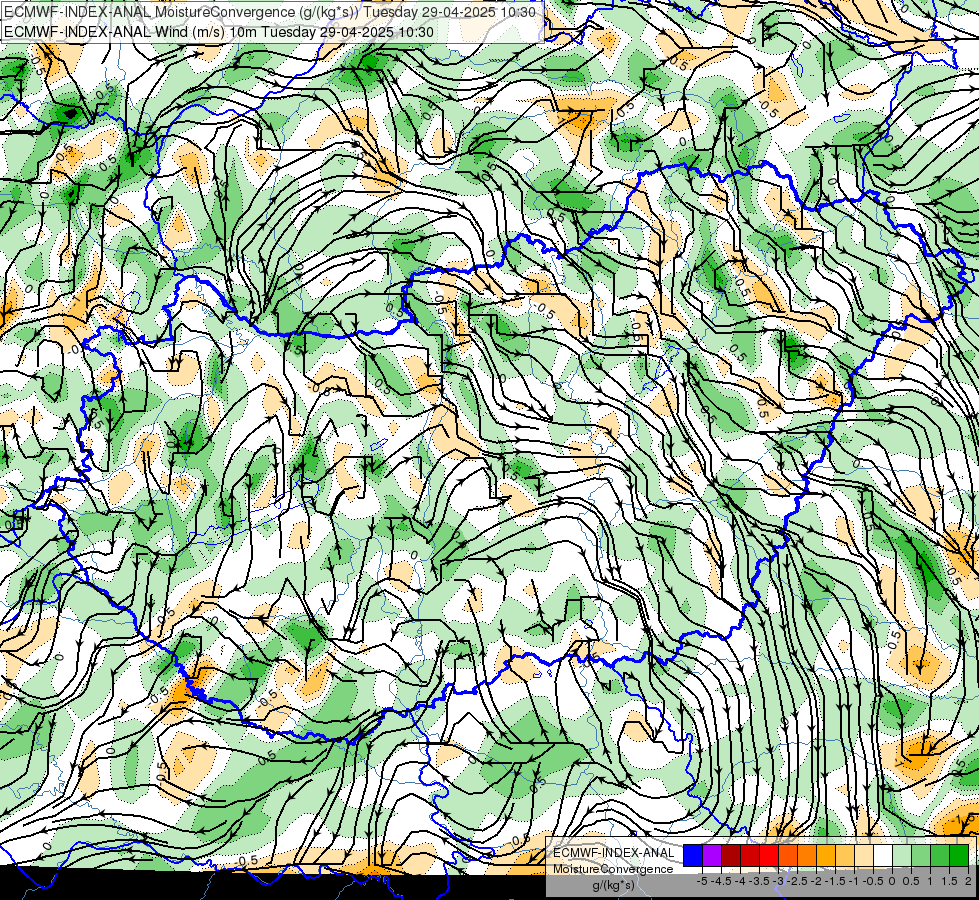Select the dark maroon swatch above -4

click(731, 856)
